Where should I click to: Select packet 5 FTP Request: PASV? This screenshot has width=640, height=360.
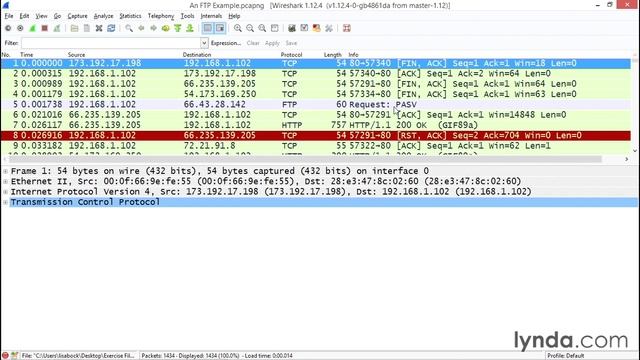tap(316, 104)
